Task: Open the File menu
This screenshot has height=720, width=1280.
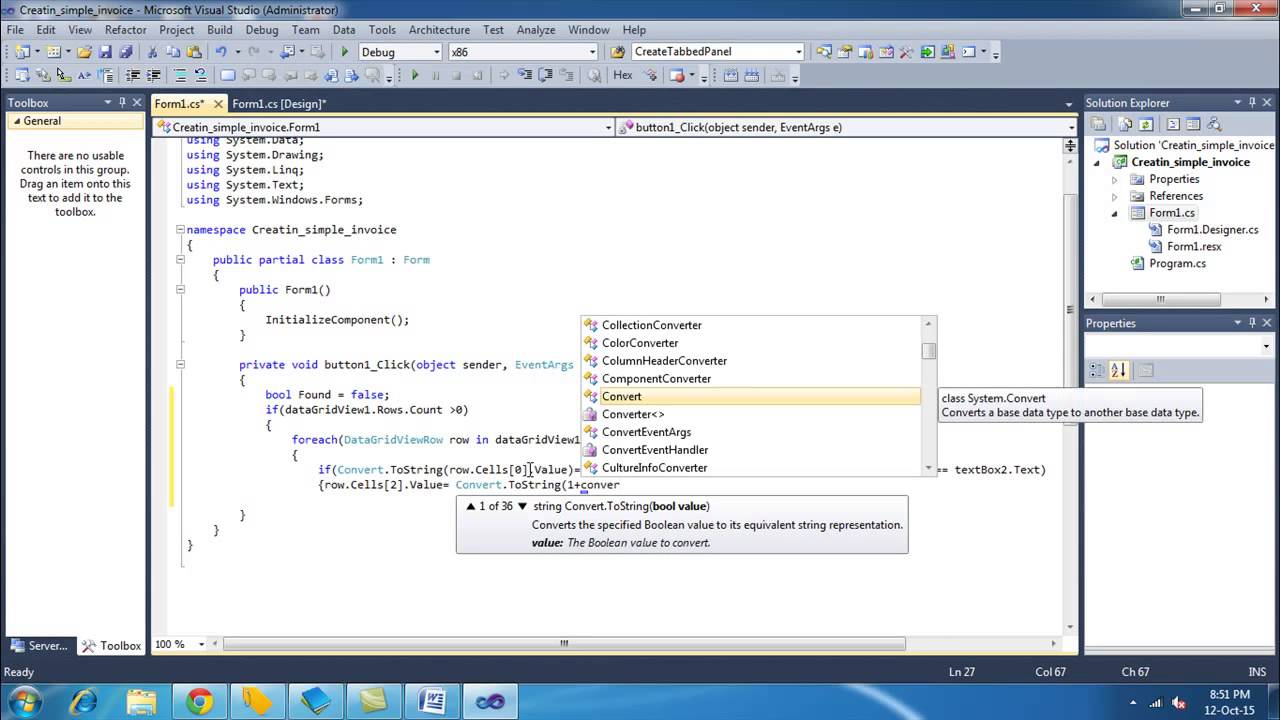Action: point(16,30)
